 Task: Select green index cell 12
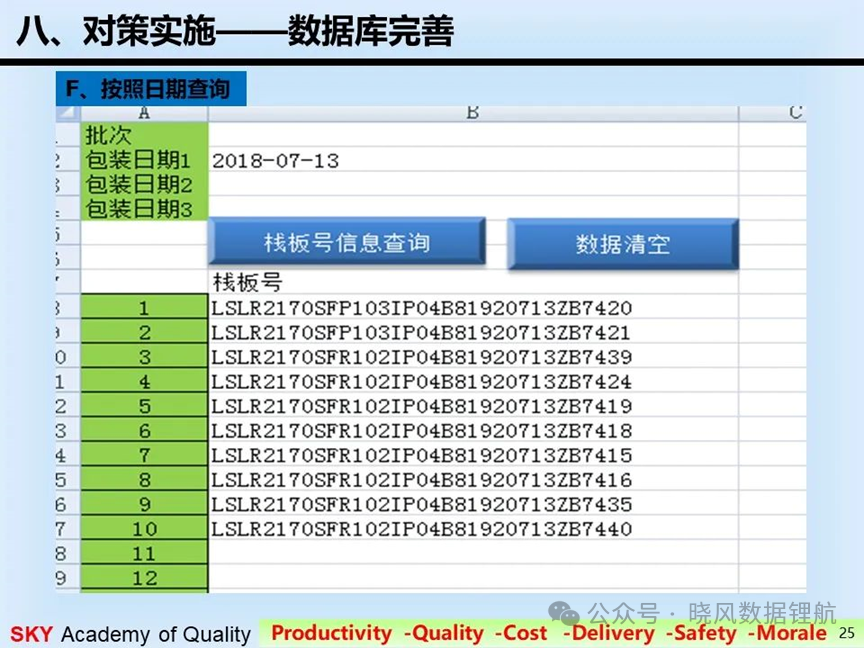coord(144,577)
